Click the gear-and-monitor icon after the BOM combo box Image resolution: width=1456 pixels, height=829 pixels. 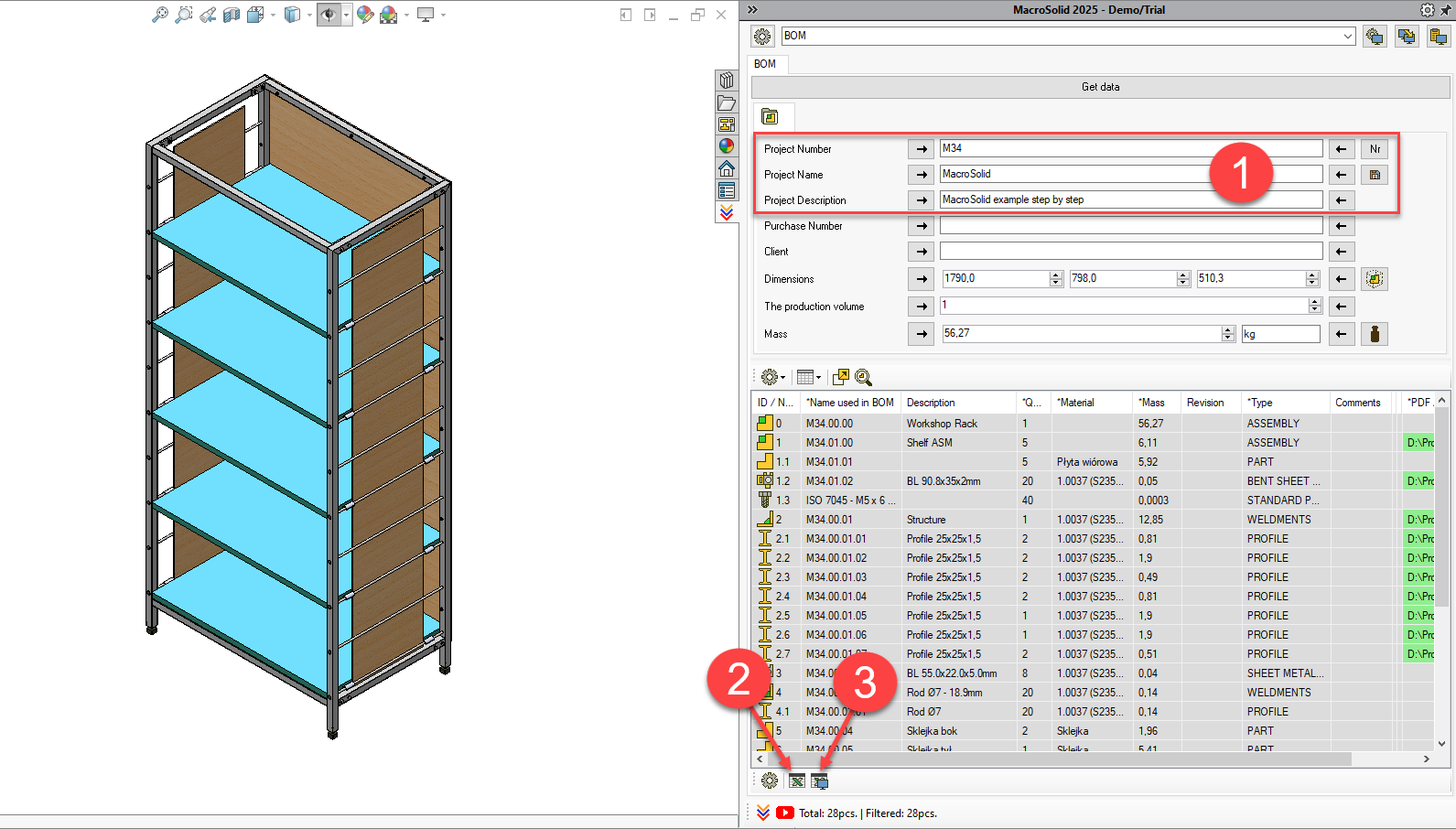click(1375, 37)
